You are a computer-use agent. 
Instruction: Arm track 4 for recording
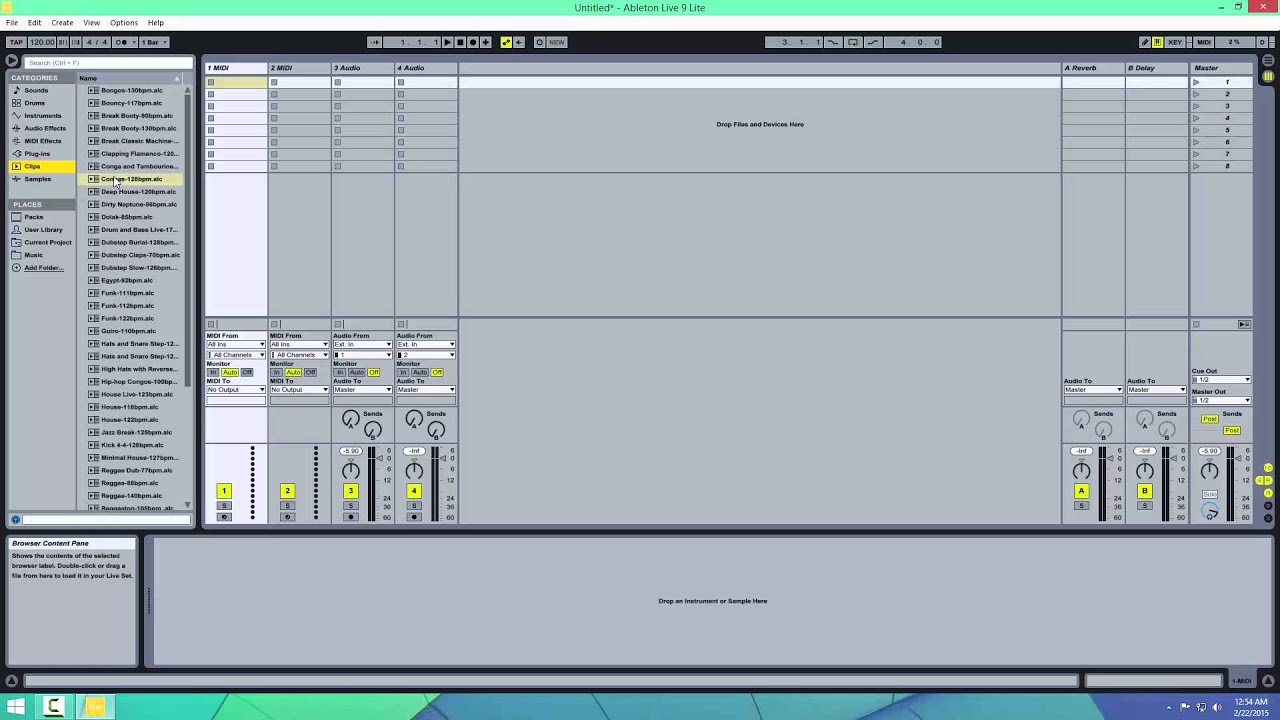click(x=414, y=517)
